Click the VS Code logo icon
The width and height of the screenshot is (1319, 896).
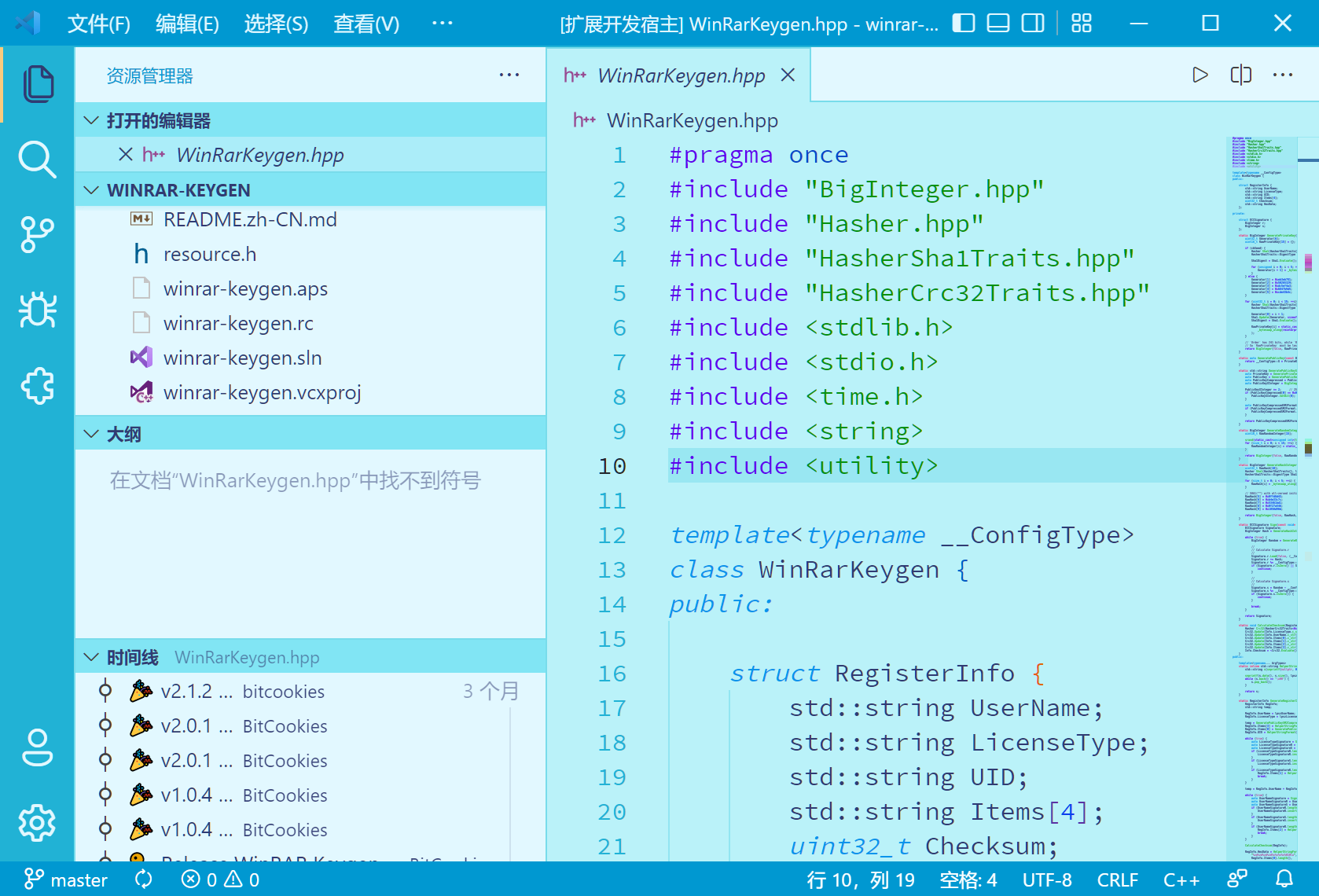tap(28, 24)
